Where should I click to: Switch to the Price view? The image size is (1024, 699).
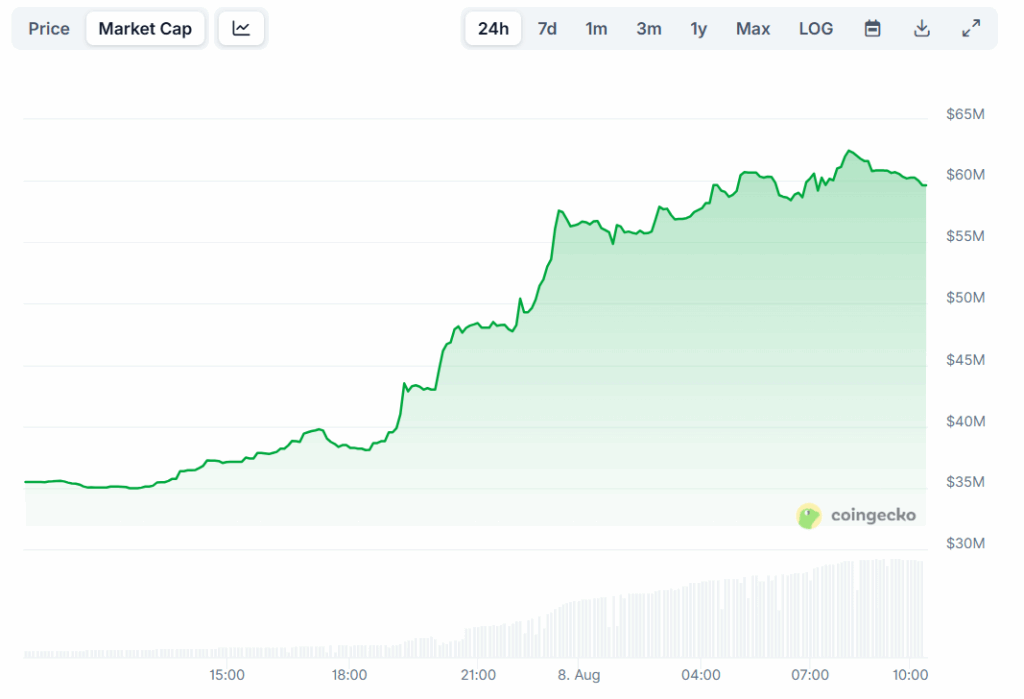pos(49,28)
